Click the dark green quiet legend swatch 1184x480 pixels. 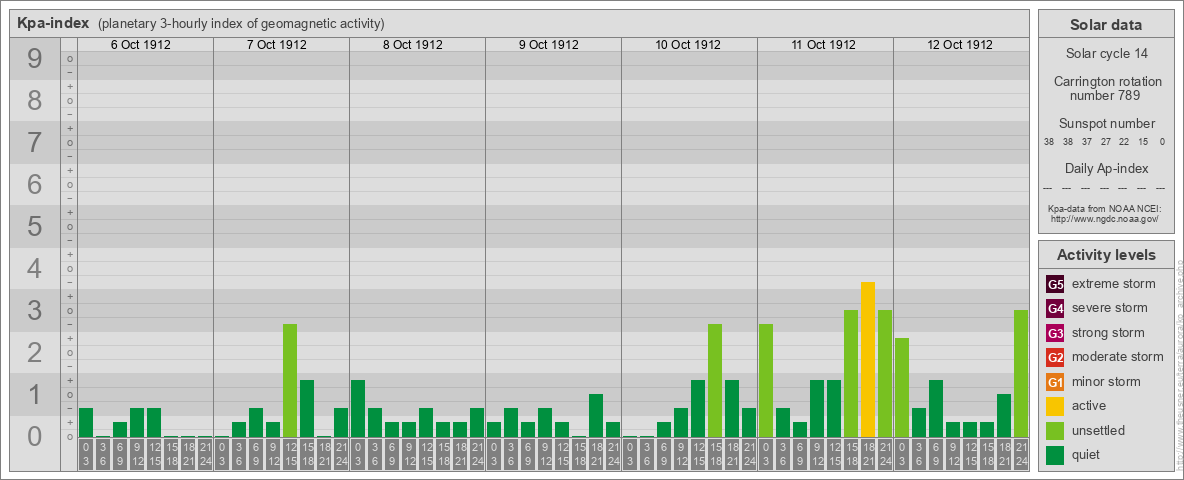tap(1056, 455)
